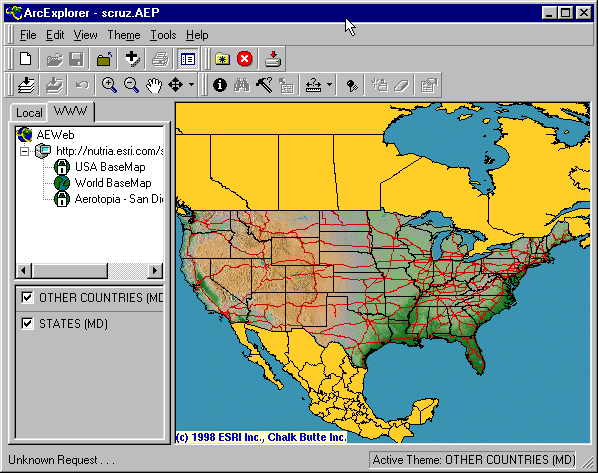The height and width of the screenshot is (473, 598).
Task: Switch to the Local tab
Action: [29, 113]
